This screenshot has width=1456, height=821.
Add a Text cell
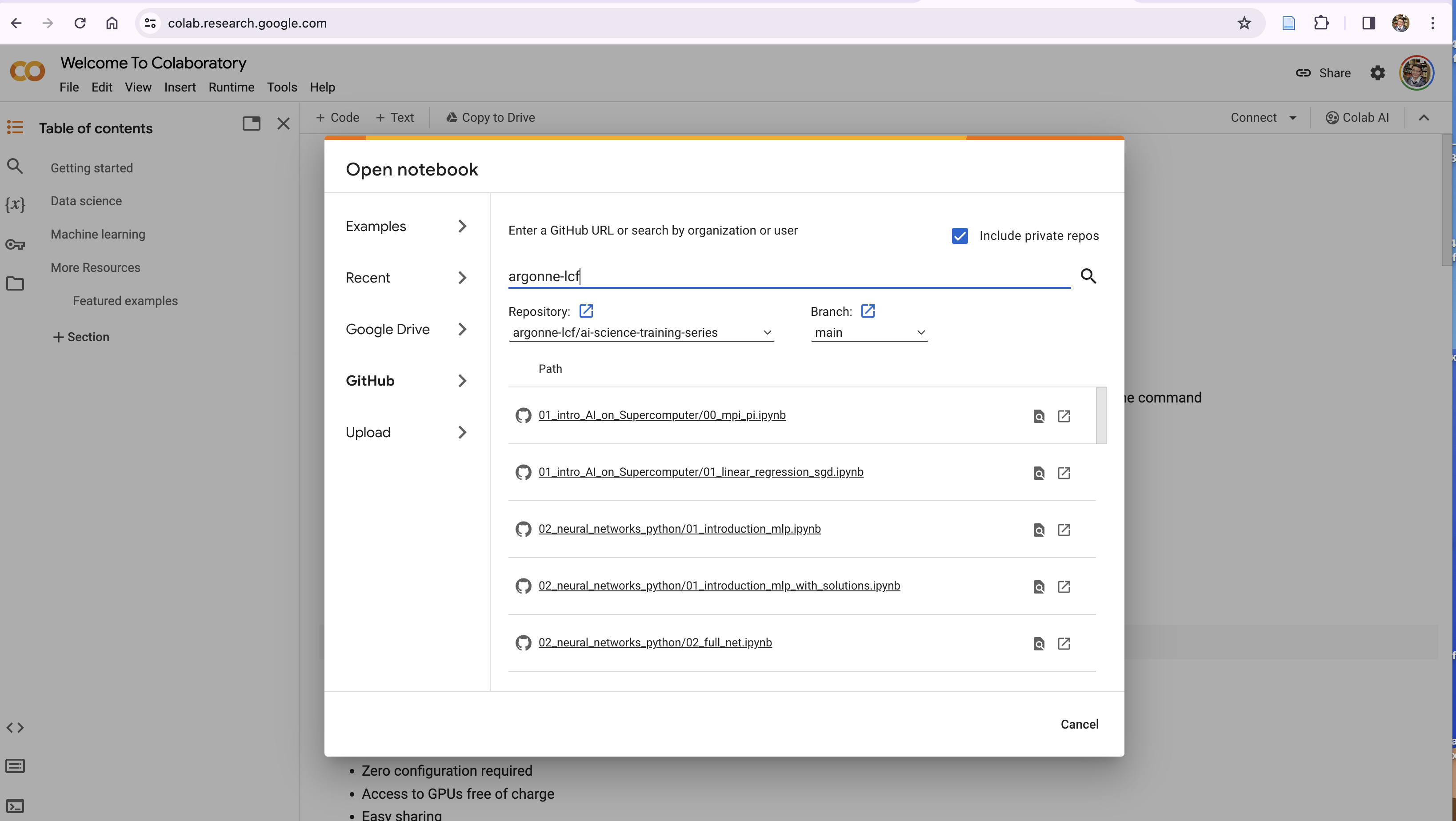tap(395, 118)
